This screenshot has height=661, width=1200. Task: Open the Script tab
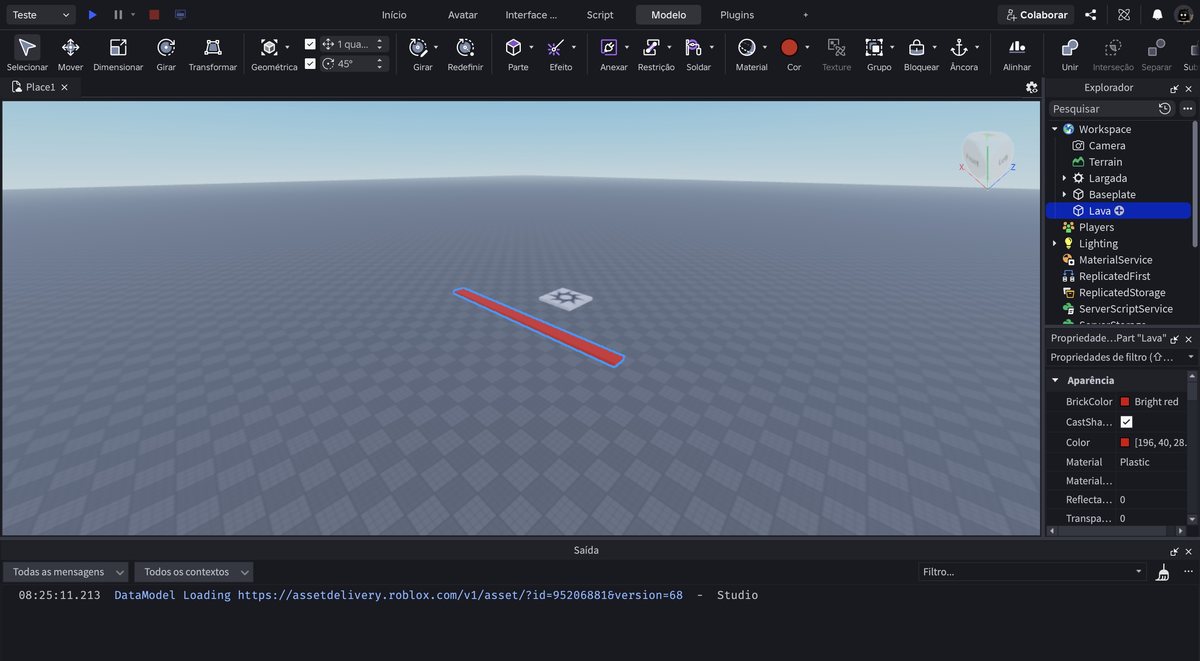pyautogui.click(x=600, y=15)
